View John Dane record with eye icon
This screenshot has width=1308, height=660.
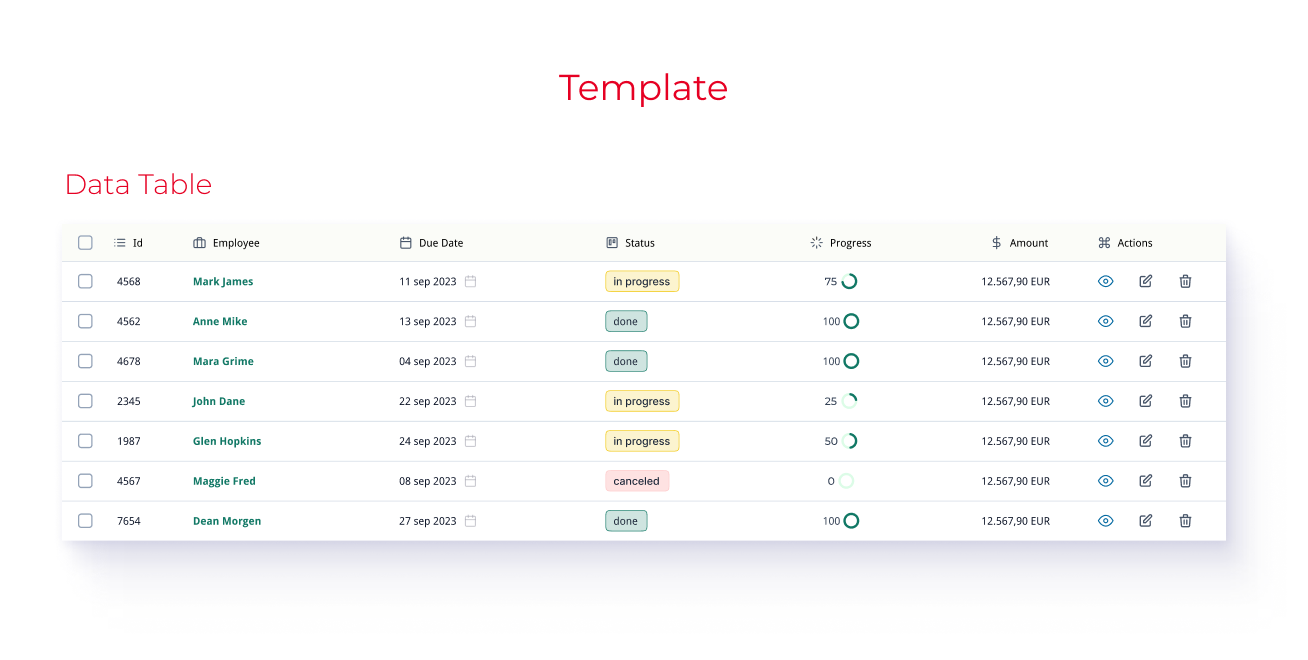1105,401
